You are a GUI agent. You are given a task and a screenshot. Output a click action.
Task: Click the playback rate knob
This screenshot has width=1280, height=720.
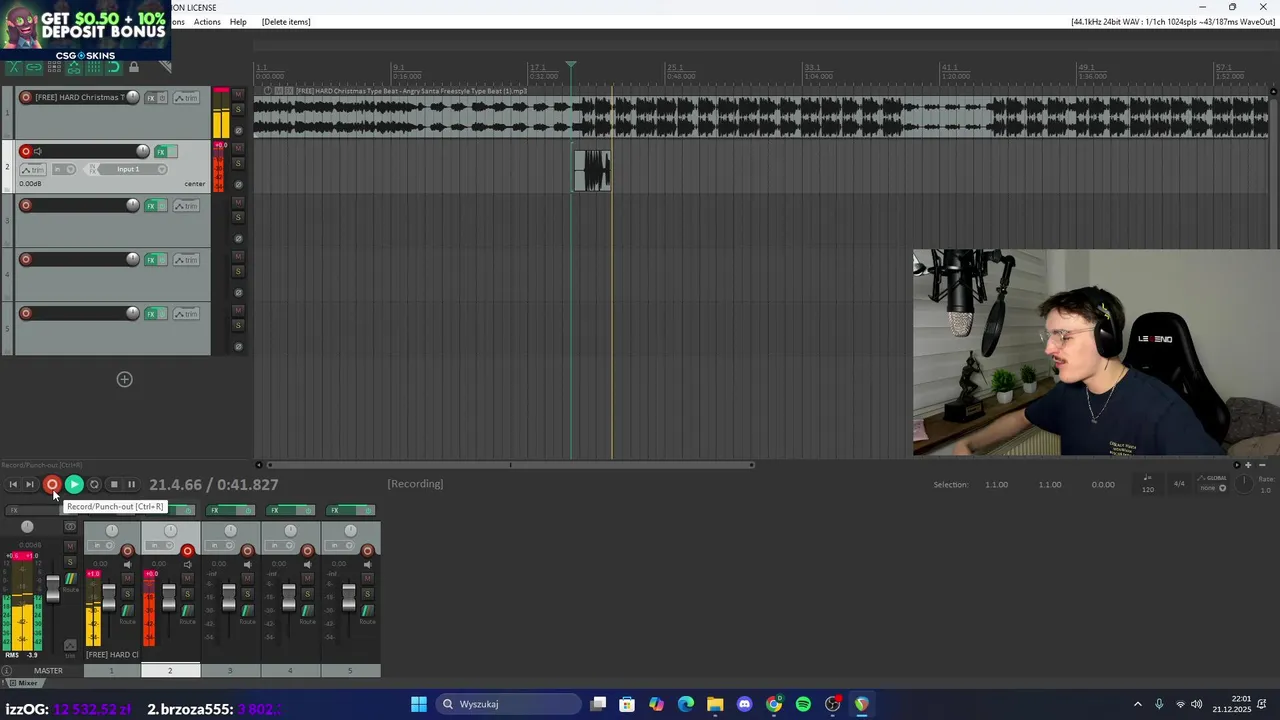[x=1244, y=484]
